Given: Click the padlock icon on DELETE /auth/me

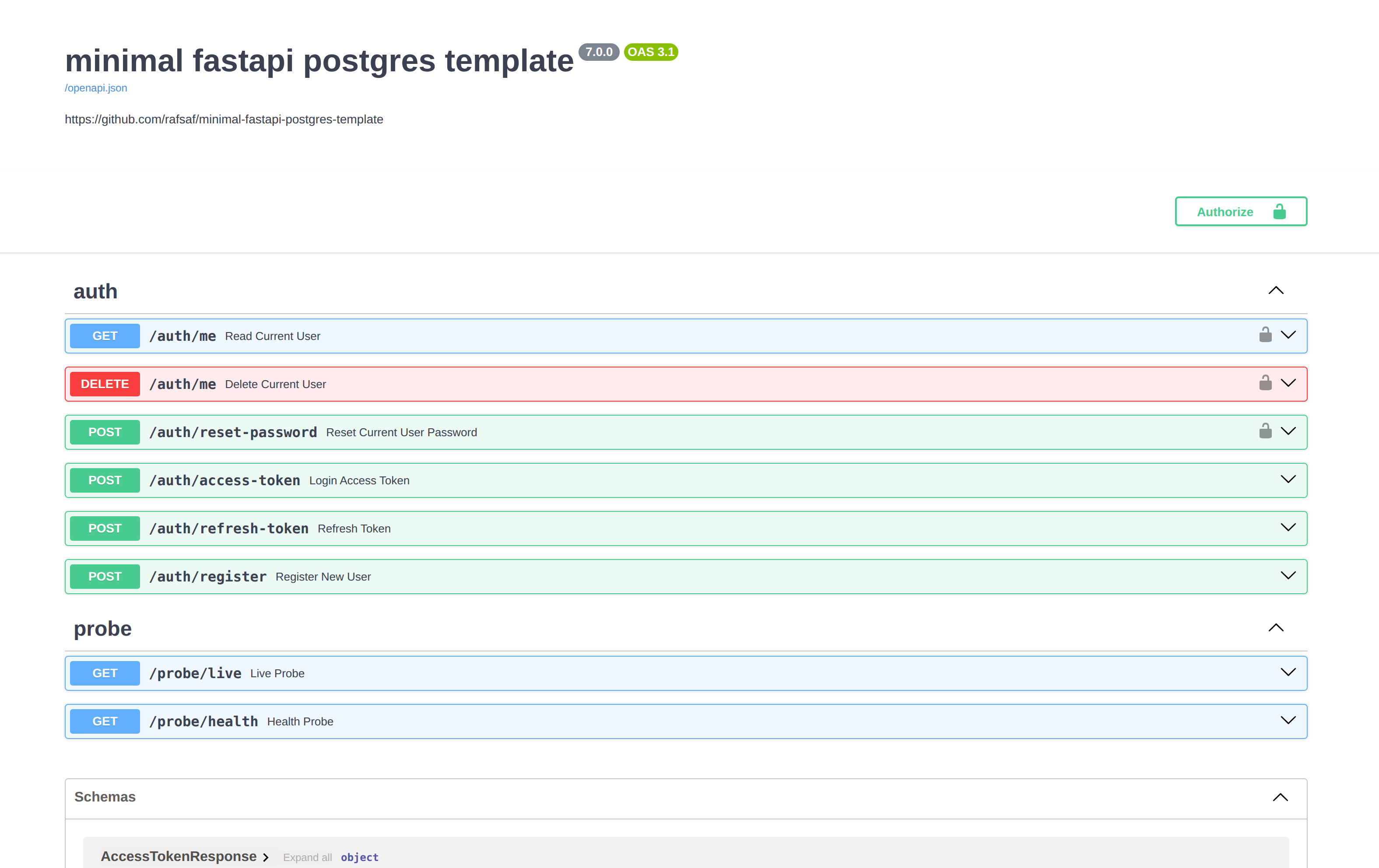Looking at the screenshot, I should click(x=1266, y=383).
